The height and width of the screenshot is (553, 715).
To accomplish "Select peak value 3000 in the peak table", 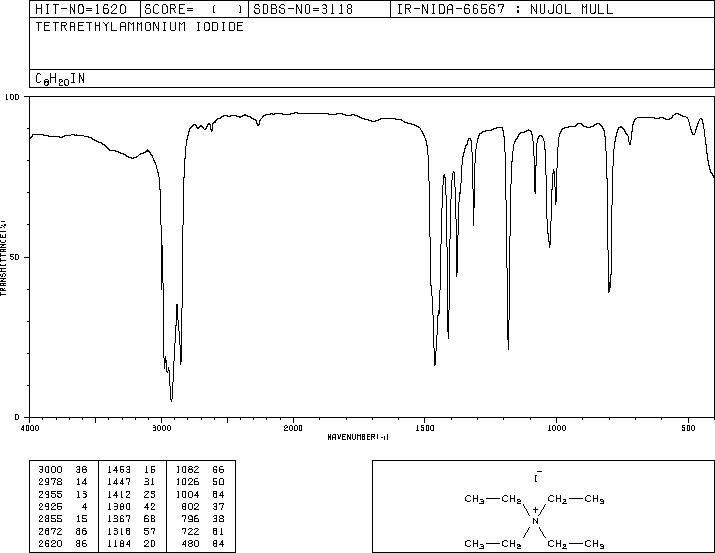I will (x=50, y=470).
